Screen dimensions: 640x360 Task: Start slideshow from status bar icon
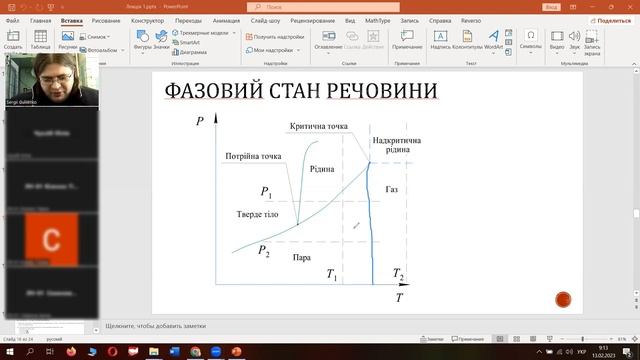(550, 339)
